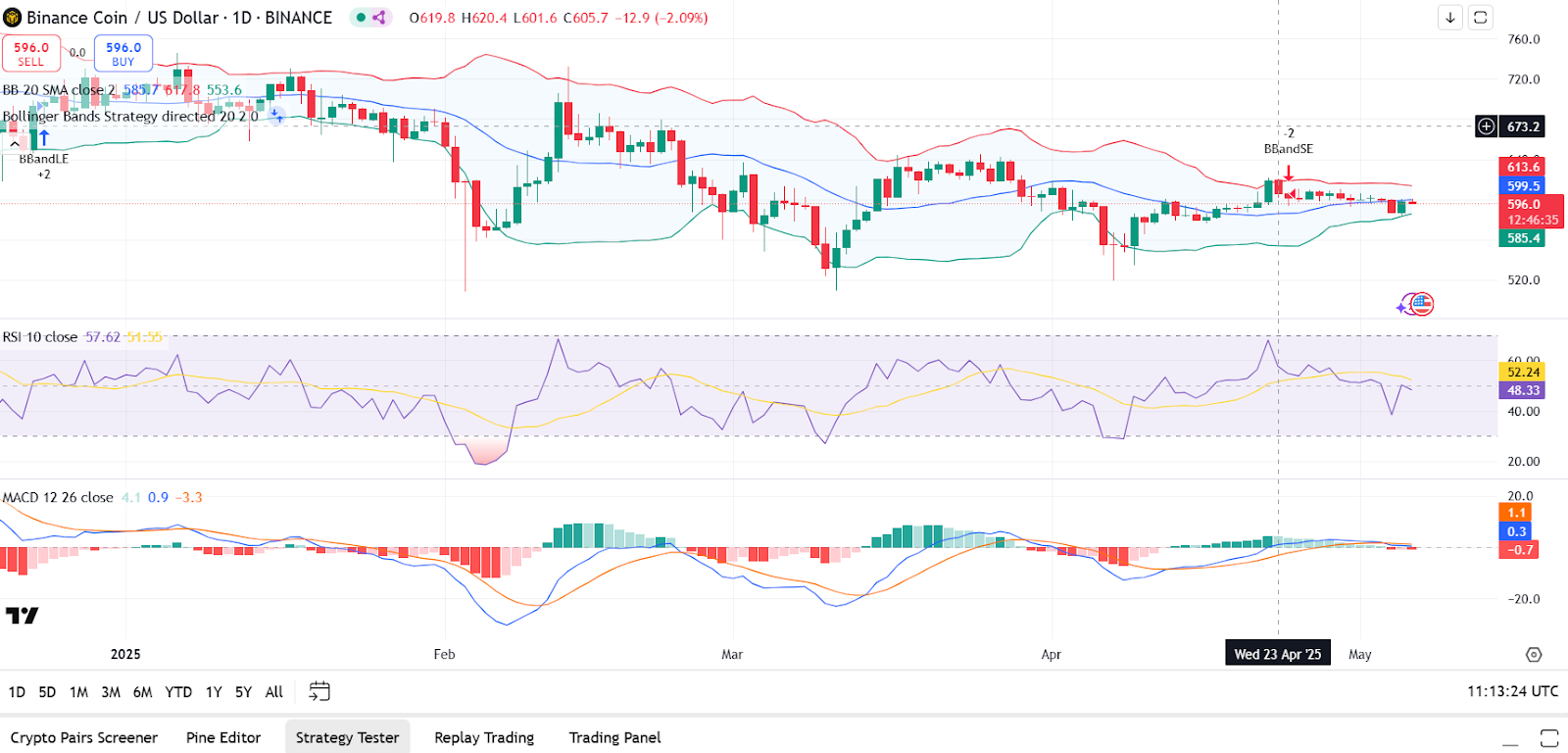Click the orange 1.1 MACD signal label
This screenshot has width=1568, height=753.
(x=1517, y=513)
